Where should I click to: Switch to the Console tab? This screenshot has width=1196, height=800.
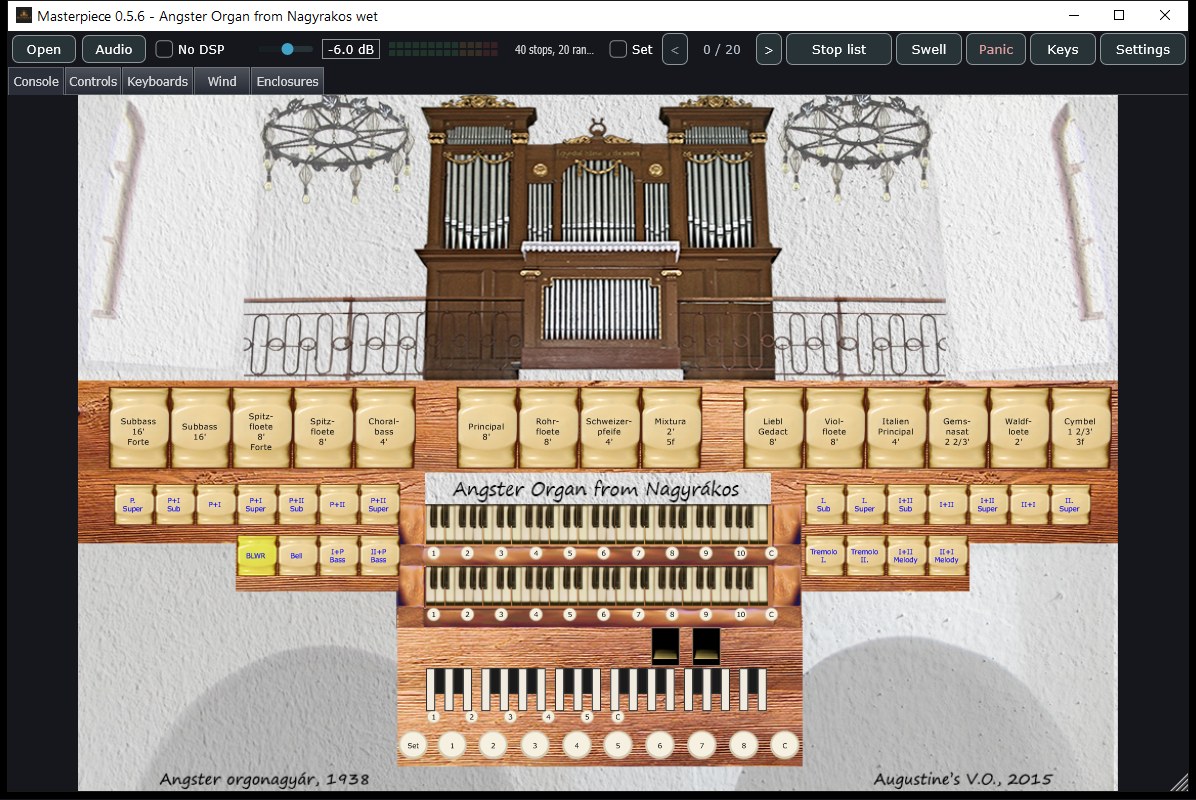(x=36, y=82)
